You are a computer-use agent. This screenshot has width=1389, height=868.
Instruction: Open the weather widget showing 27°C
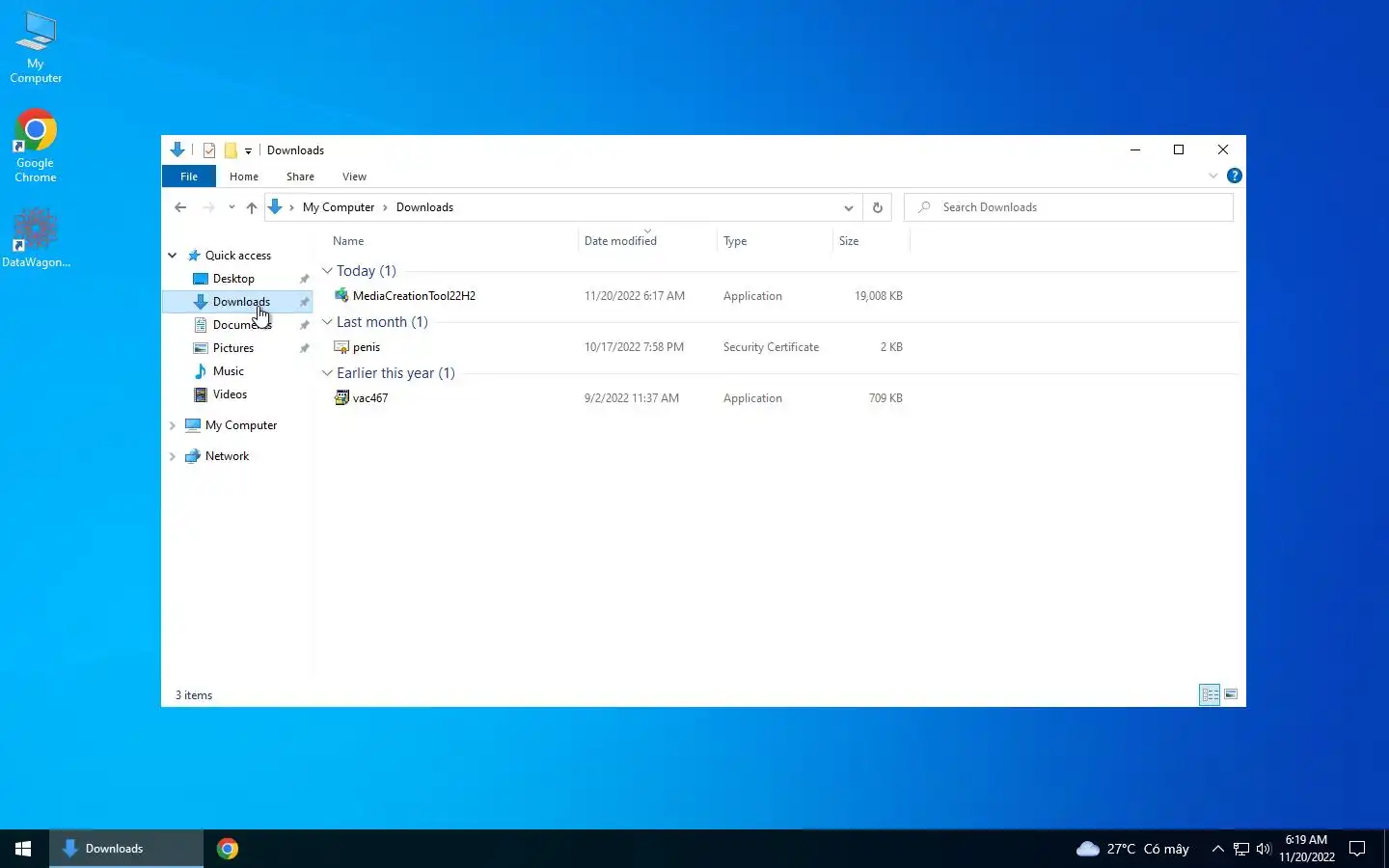coord(1133,849)
